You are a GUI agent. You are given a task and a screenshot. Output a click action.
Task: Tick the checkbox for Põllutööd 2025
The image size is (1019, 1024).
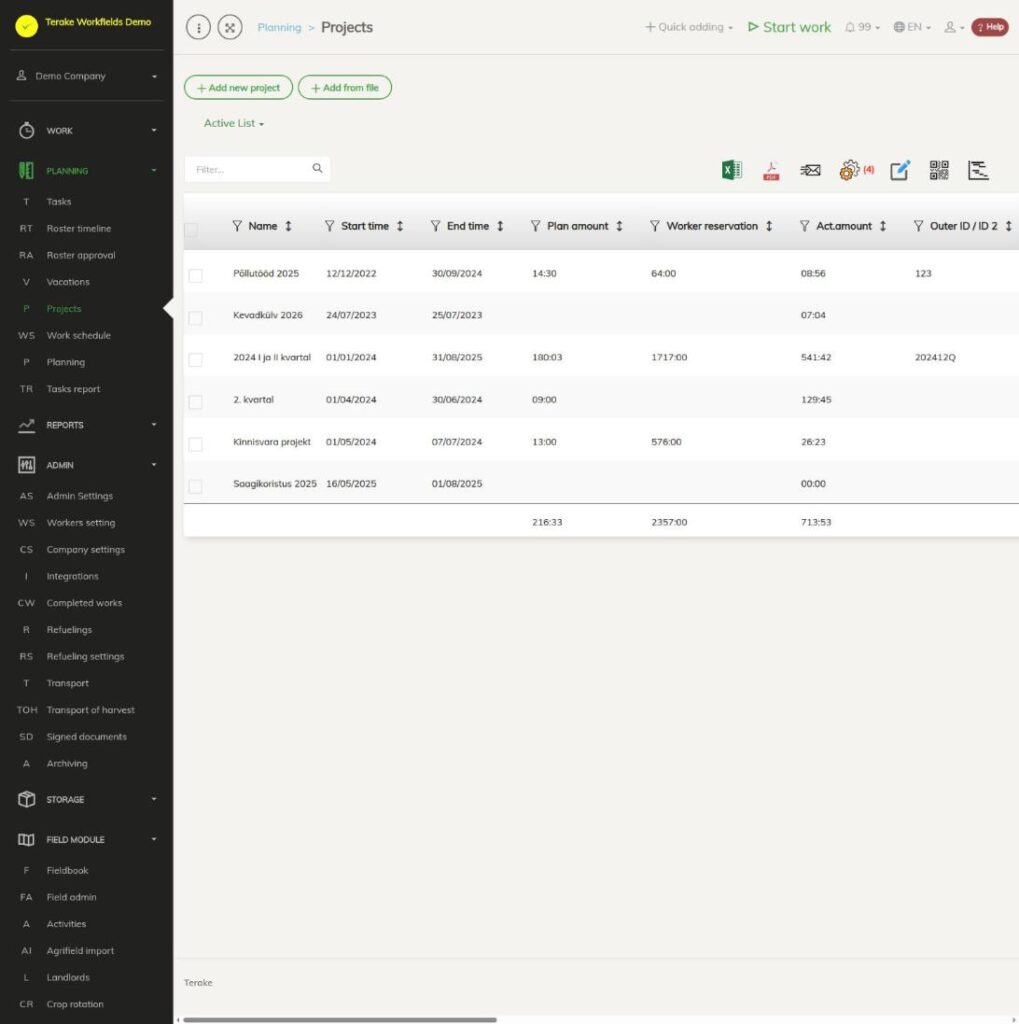195,276
